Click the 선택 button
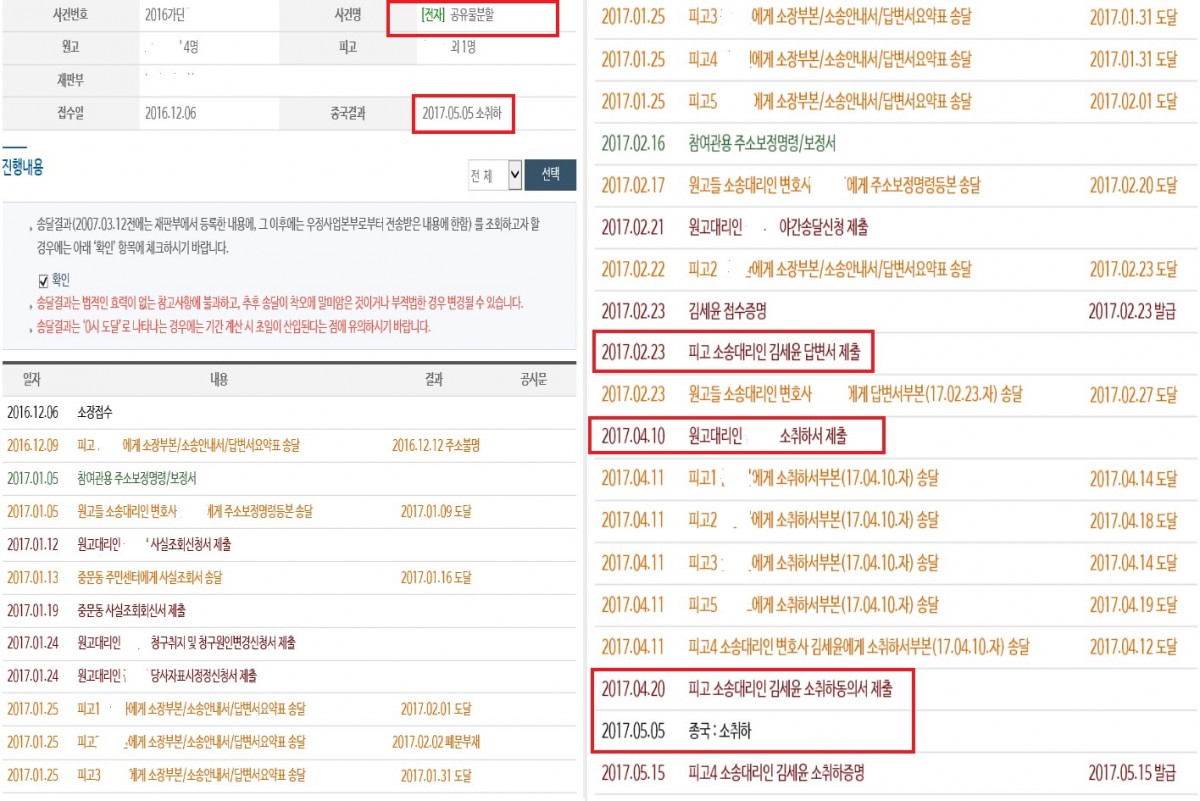Screen dimensions: 1200x801 (x=550, y=175)
